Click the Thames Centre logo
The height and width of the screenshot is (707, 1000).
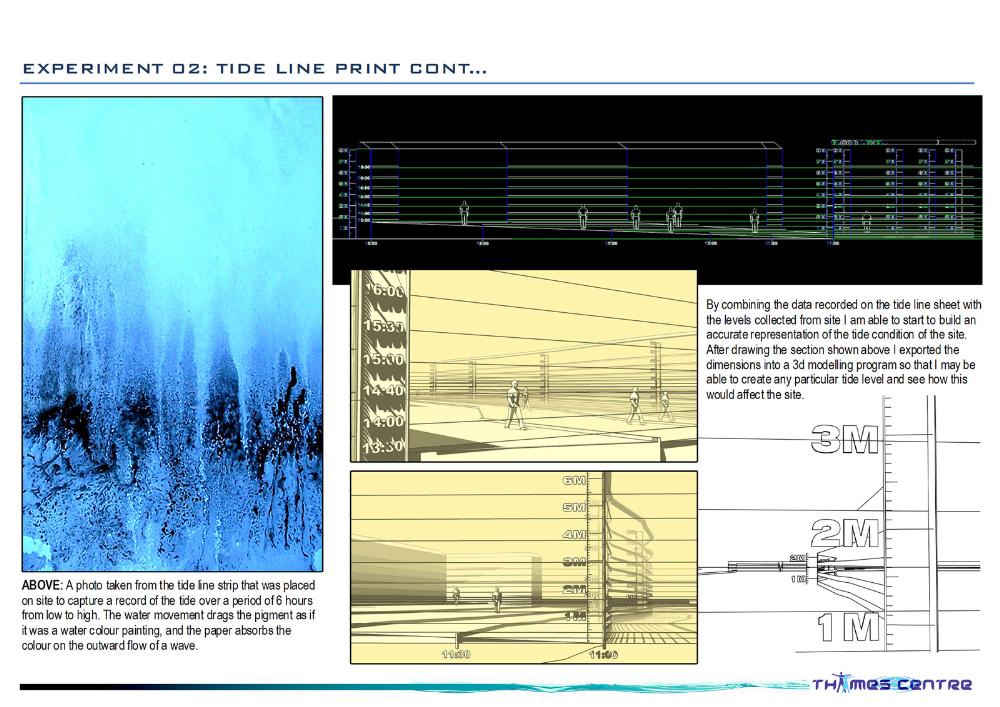(x=892, y=683)
